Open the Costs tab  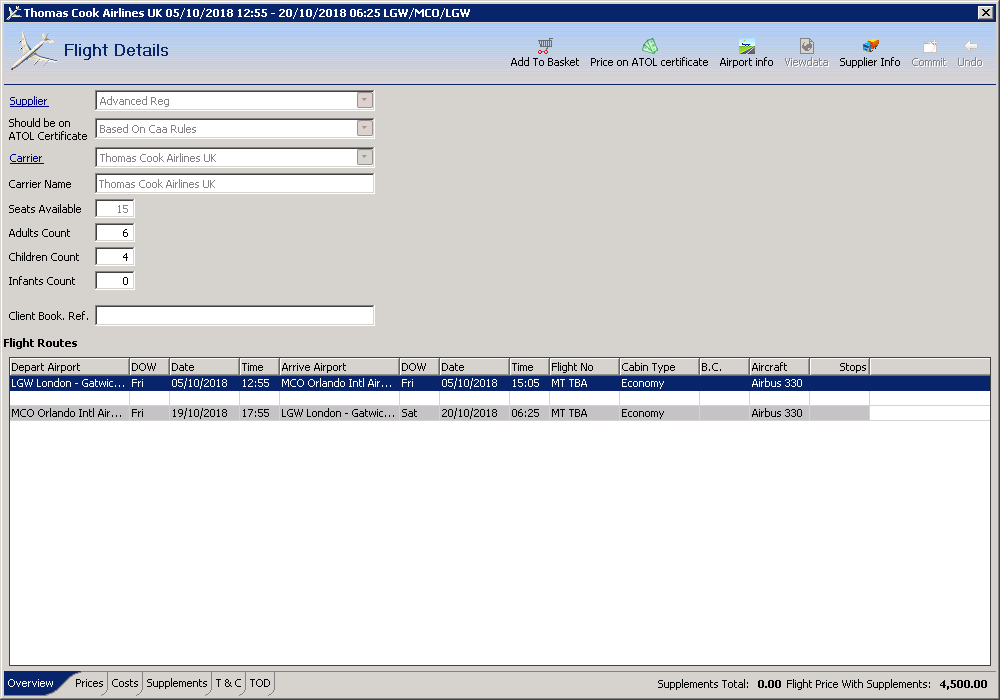coord(124,683)
